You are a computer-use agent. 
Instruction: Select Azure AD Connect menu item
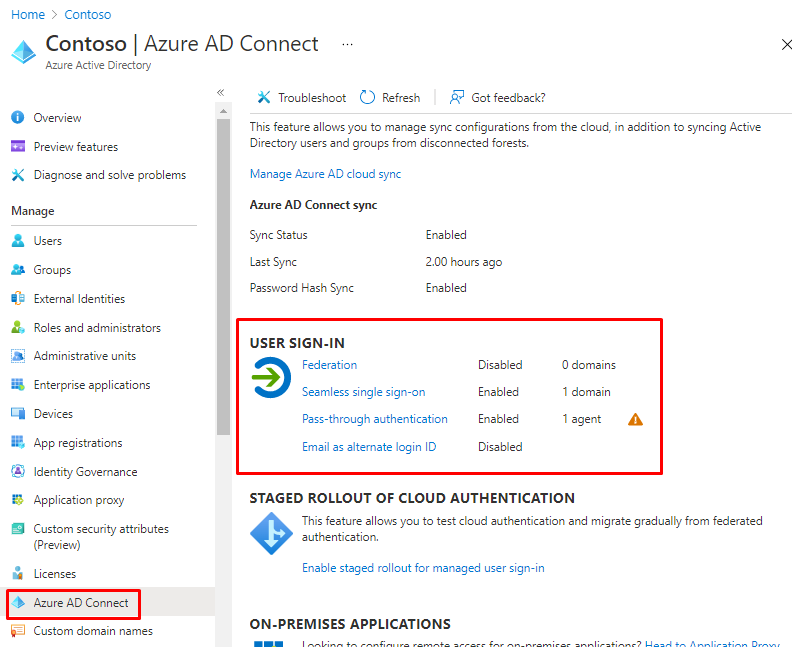[80, 603]
